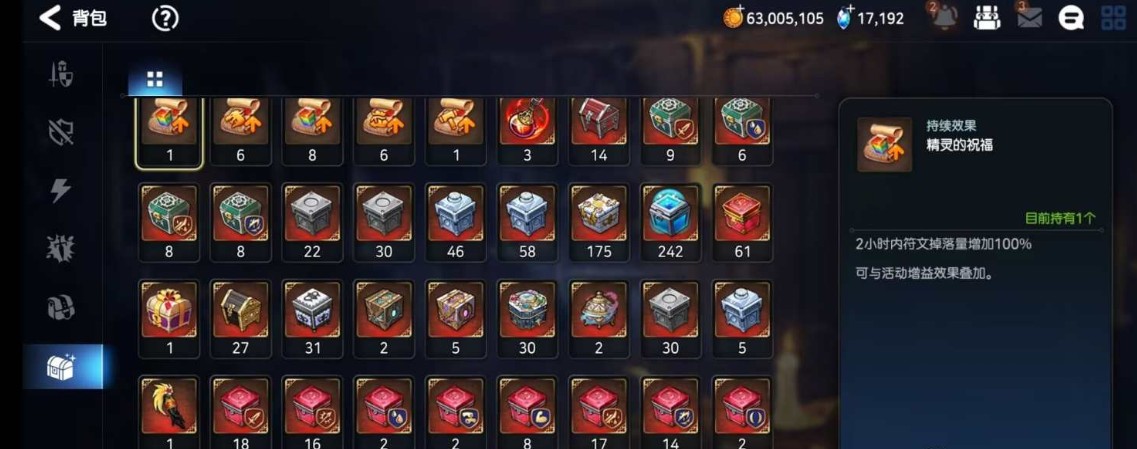Screen dimensions: 1137x449
Task: Select the yellow-haired character item
Action: [169, 411]
